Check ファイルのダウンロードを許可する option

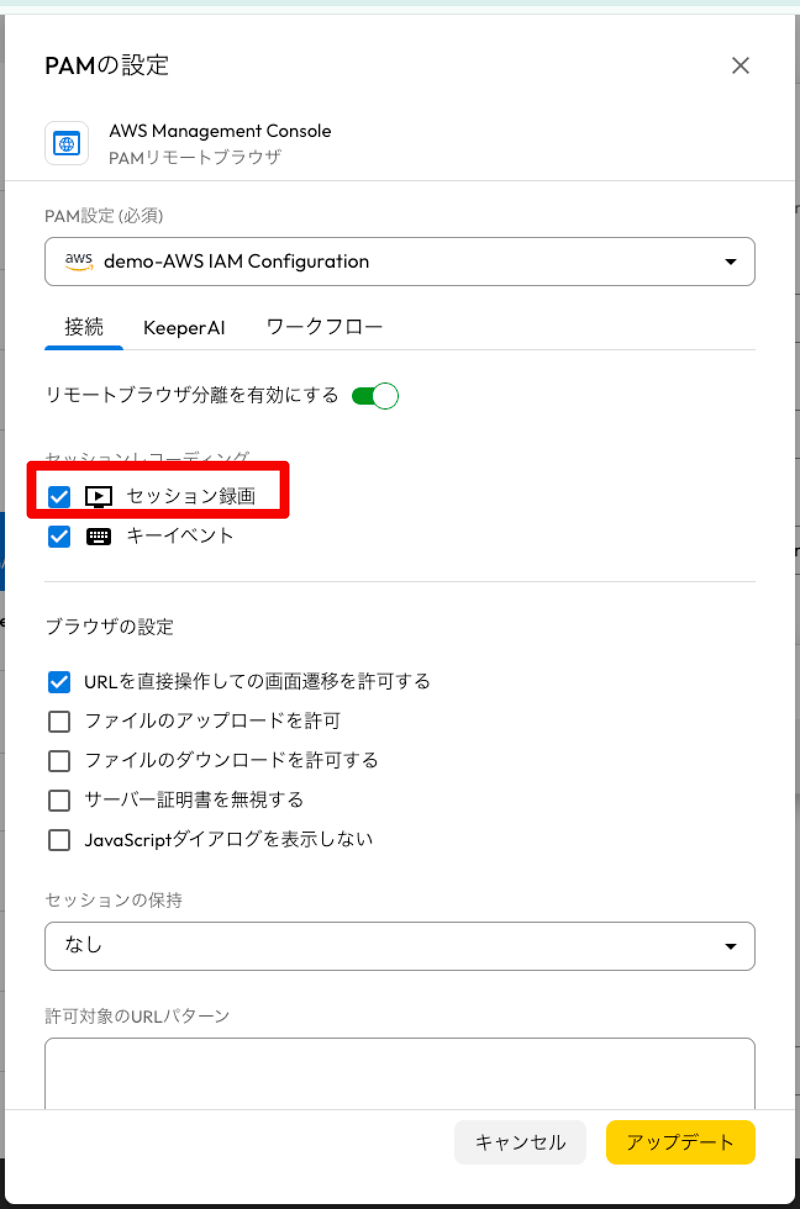(x=59, y=761)
